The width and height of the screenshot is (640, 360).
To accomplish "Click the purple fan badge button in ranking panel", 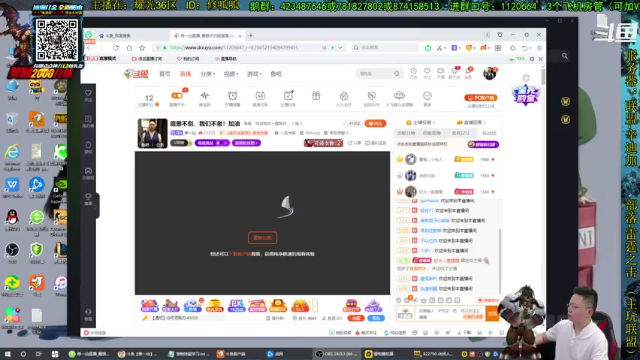I will tap(483, 144).
